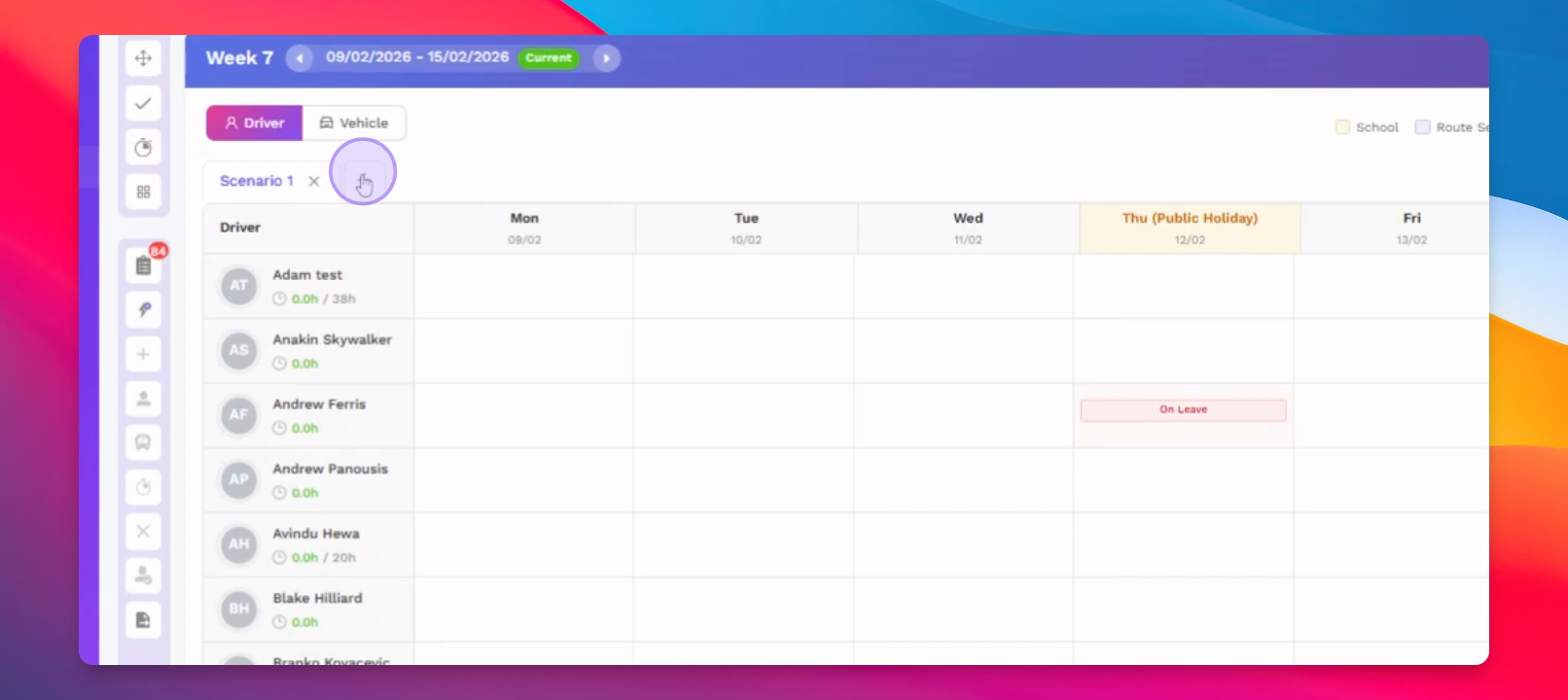The height and width of the screenshot is (700, 1568).
Task: Open the document icon at sidebar bottom
Action: point(143,620)
